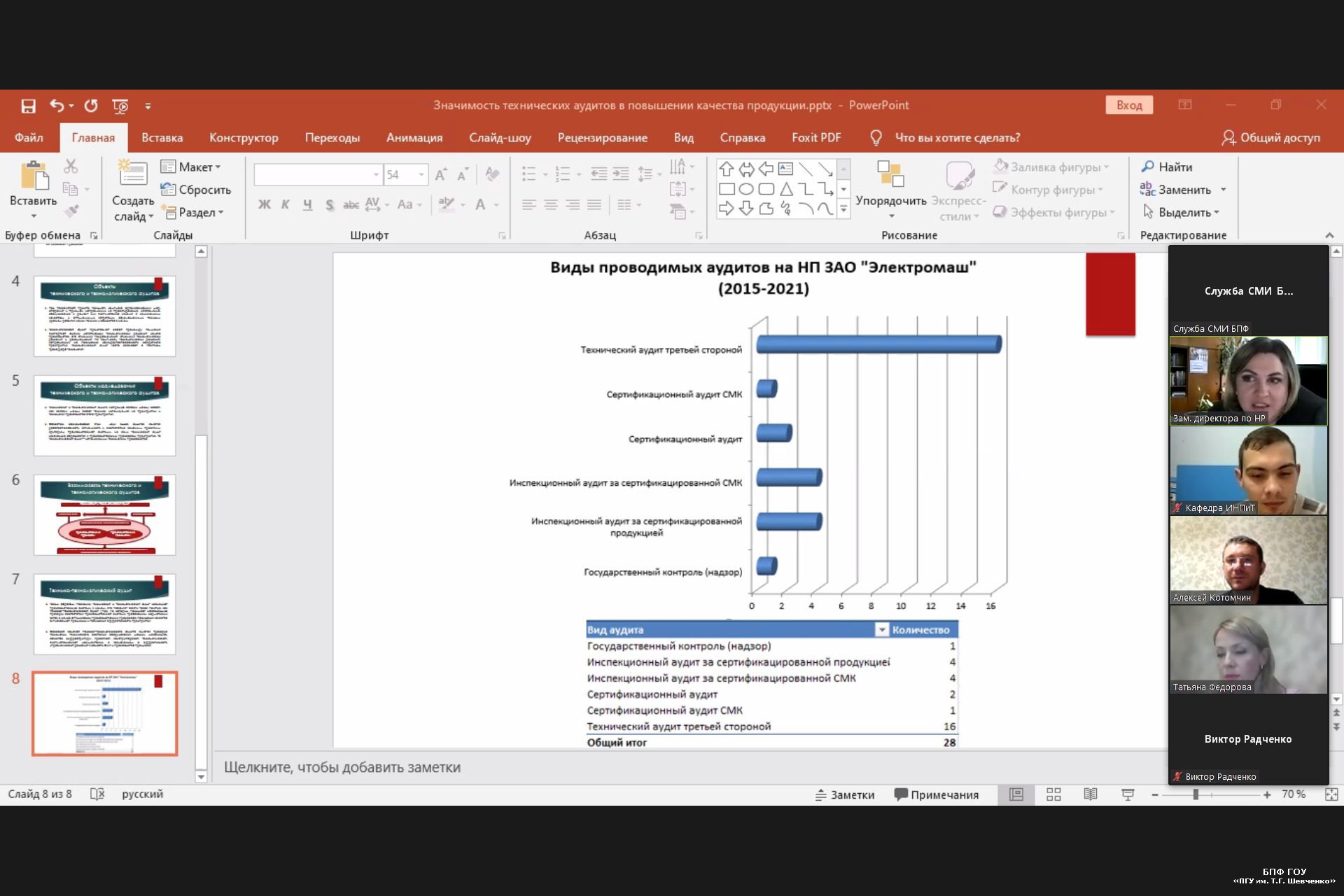This screenshot has height=896, width=1344.
Task: Select the slide 6 thumbnail
Action: 105,514
